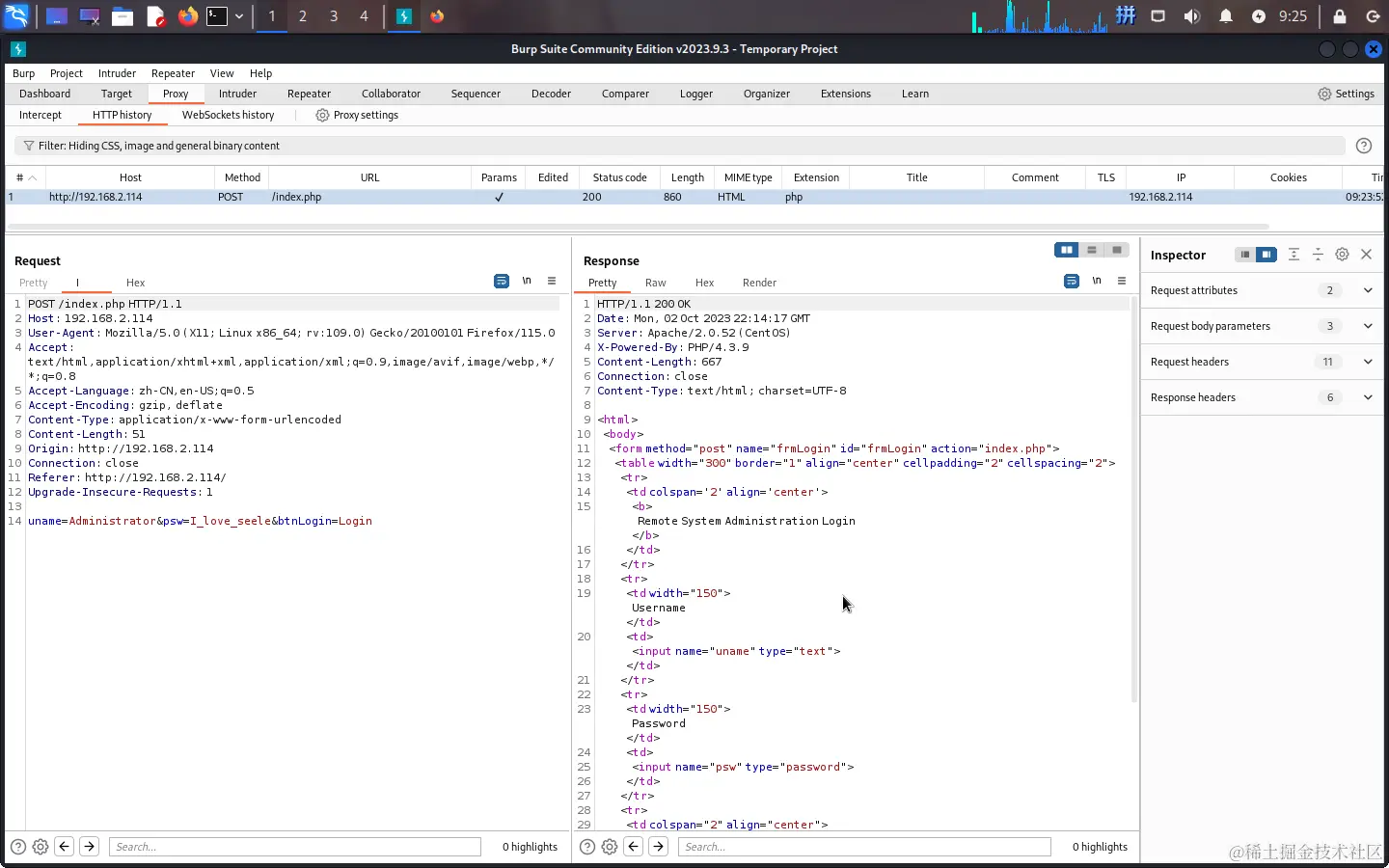
Task: Select side-by-side request/response layout
Action: (1066, 250)
